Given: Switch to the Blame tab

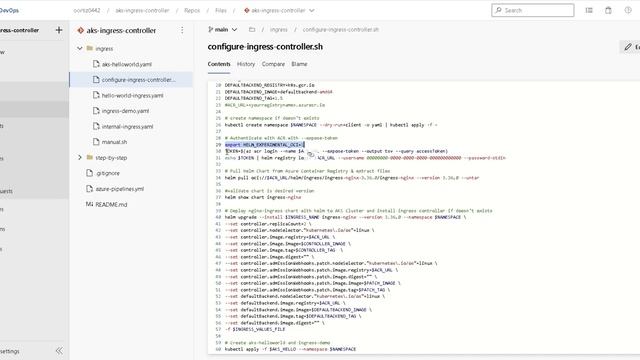Looking at the screenshot, I should [299, 64].
